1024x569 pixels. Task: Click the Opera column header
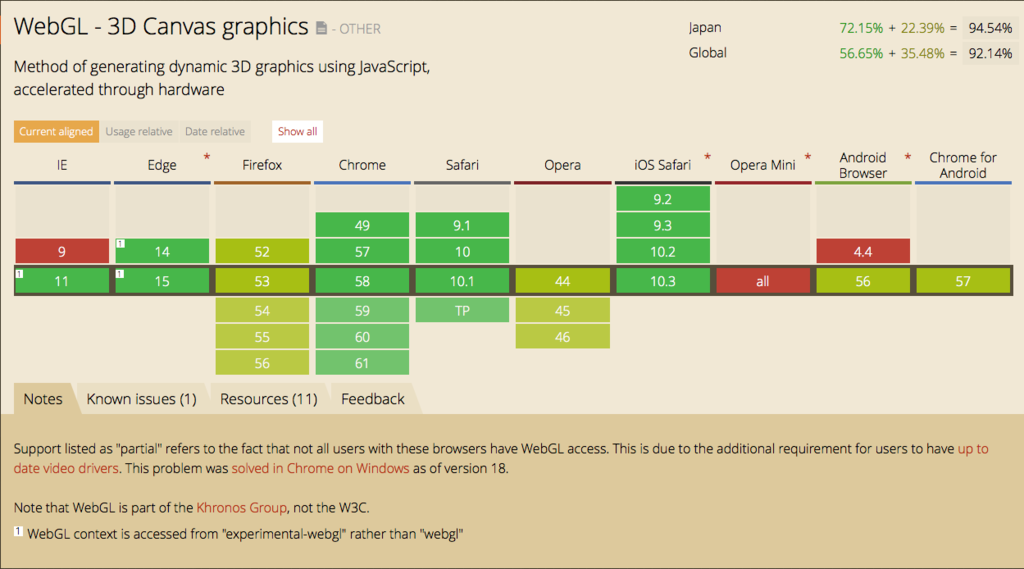tap(562, 165)
